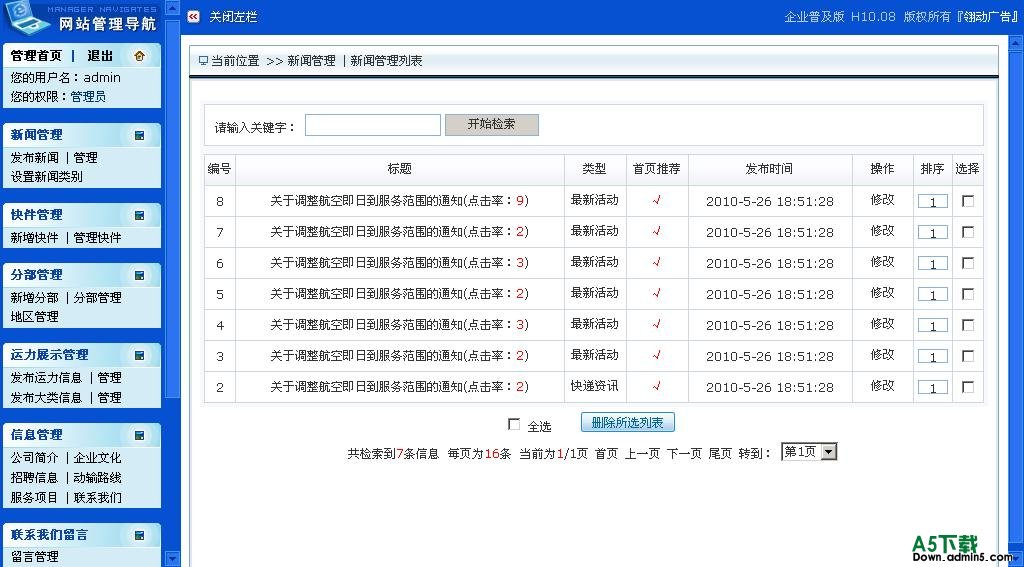Click the 设置新闻类别 sidebar link
The width and height of the screenshot is (1024, 567).
[x=47, y=177]
